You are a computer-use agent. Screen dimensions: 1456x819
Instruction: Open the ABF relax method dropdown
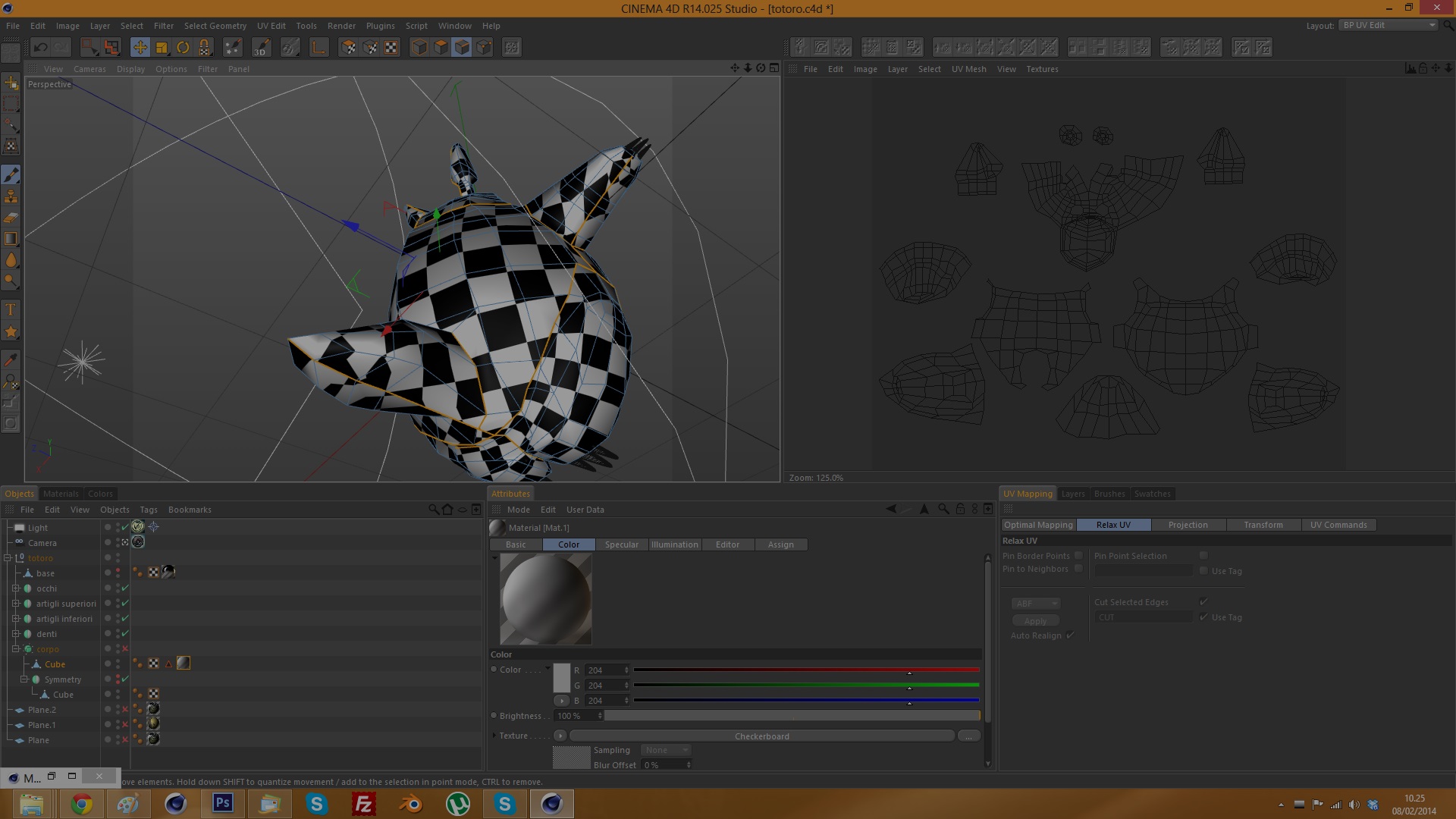coord(1035,604)
